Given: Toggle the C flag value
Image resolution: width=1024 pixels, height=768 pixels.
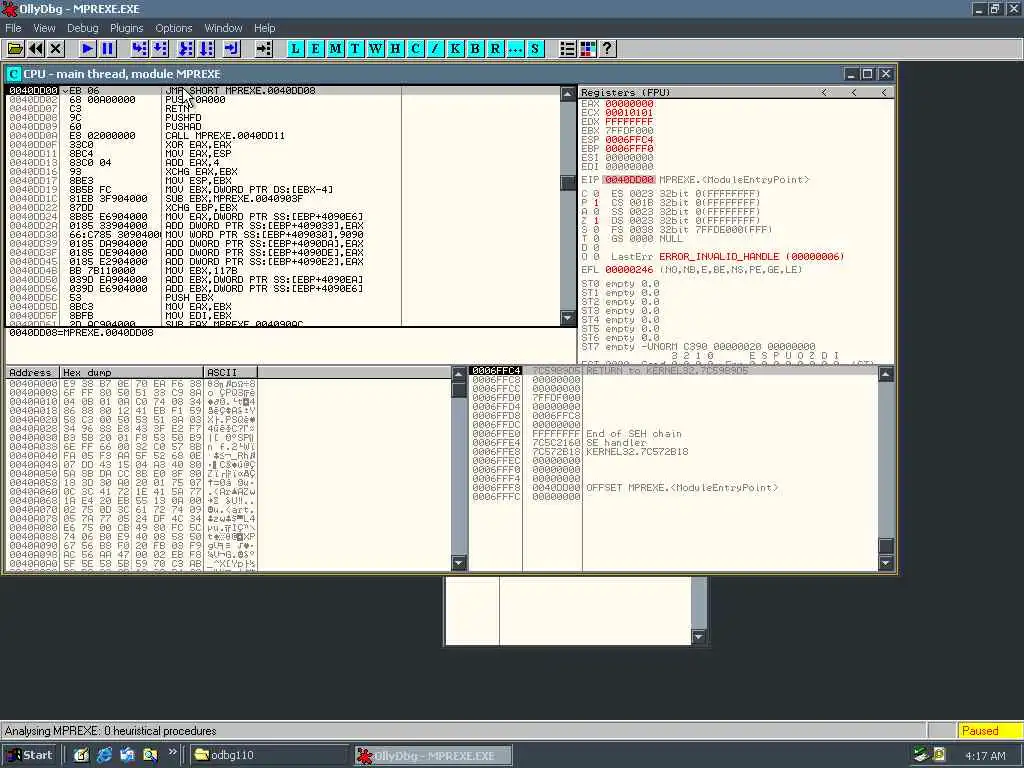Looking at the screenshot, I should [x=596, y=194].
